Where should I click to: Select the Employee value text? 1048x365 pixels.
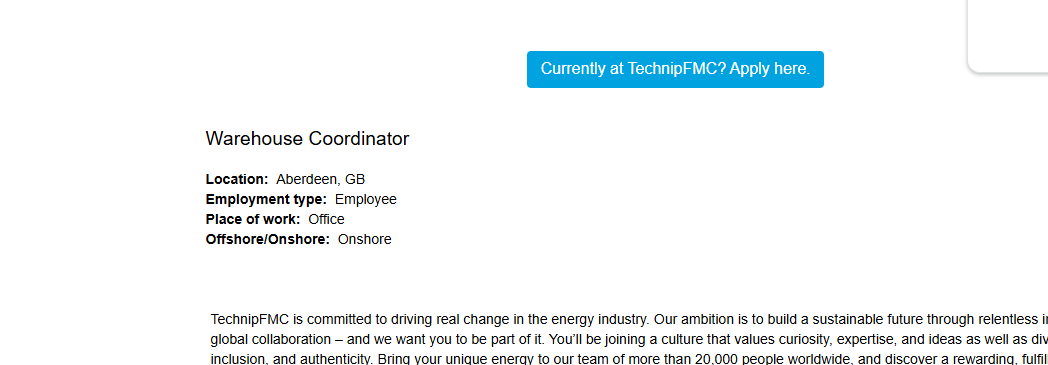[366, 199]
